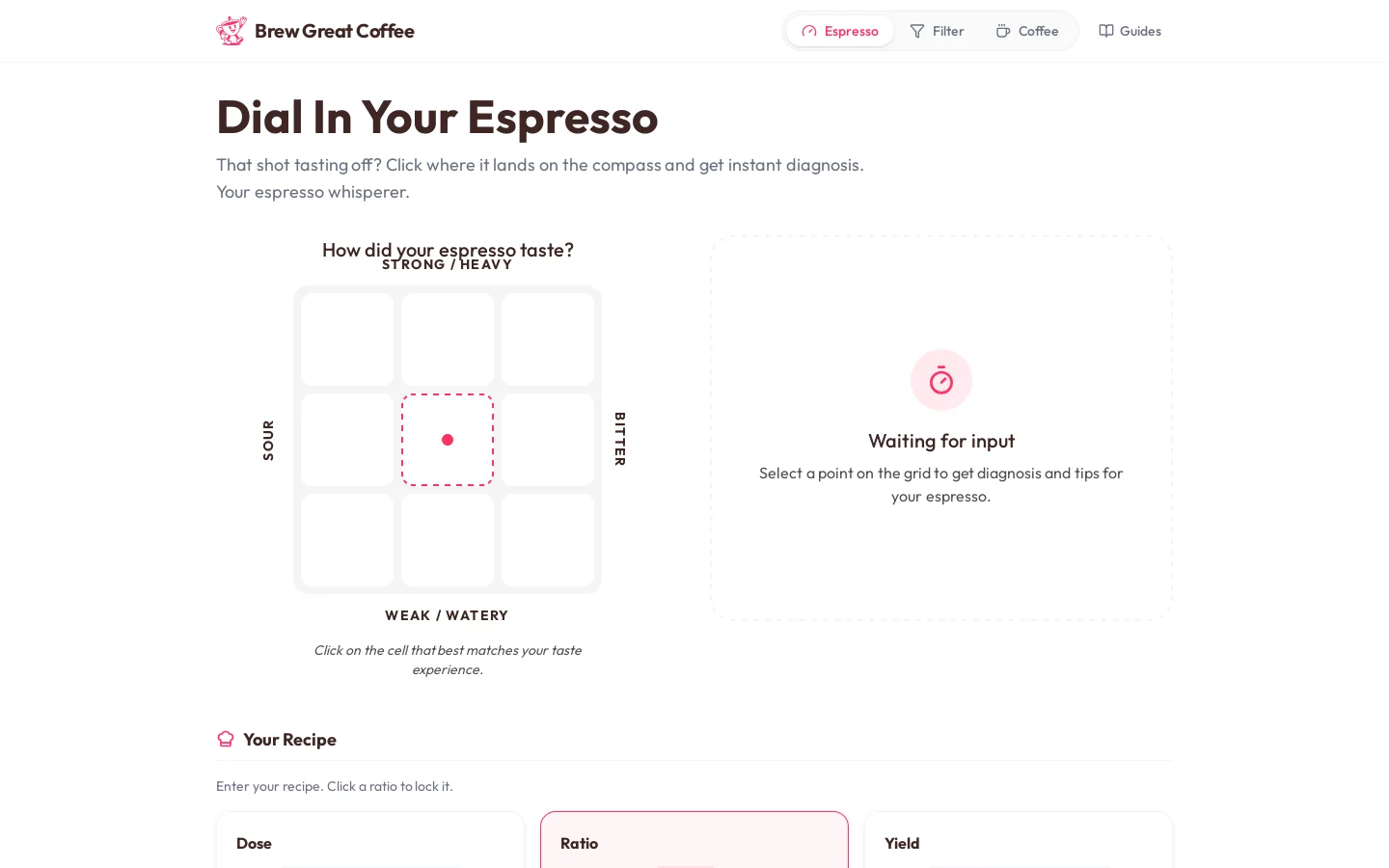Lock the Ratio card
This screenshot has height=868, width=1389.
[694, 840]
